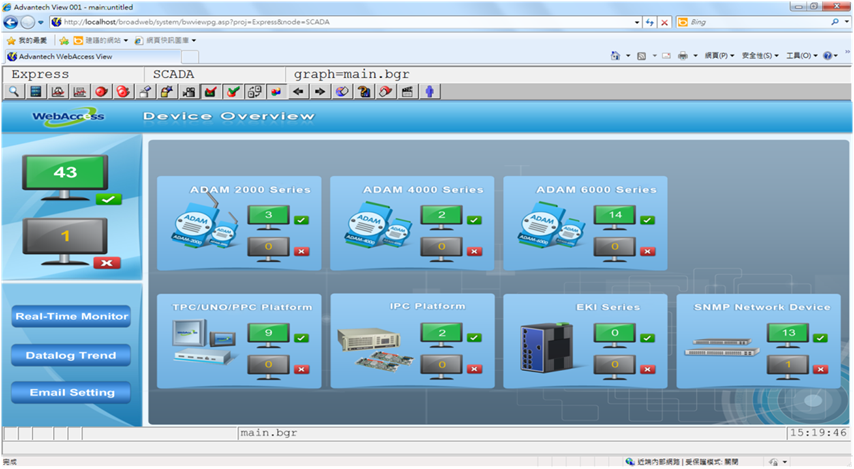Open the 網頁(P) page menu
Screen dimensions: 854x469
click(718, 56)
